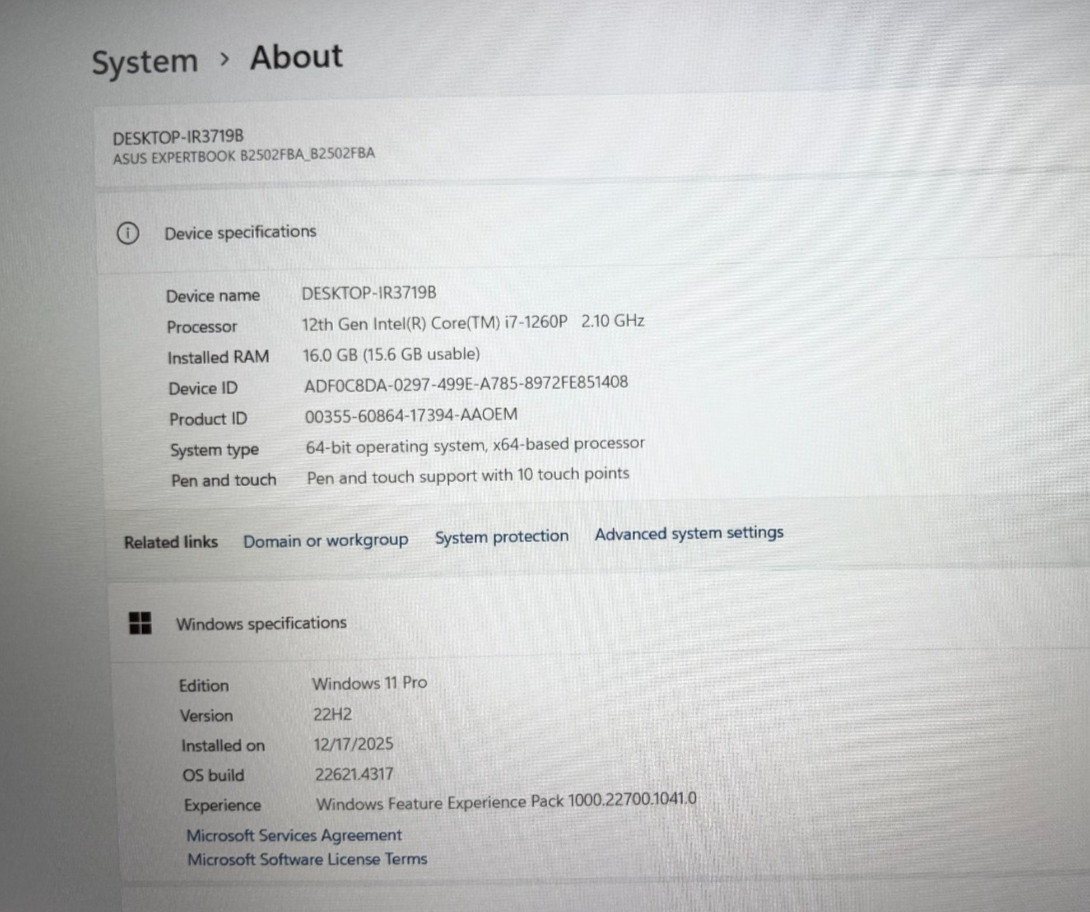Click the Experience label
This screenshot has height=912, width=1090.
click(222, 805)
